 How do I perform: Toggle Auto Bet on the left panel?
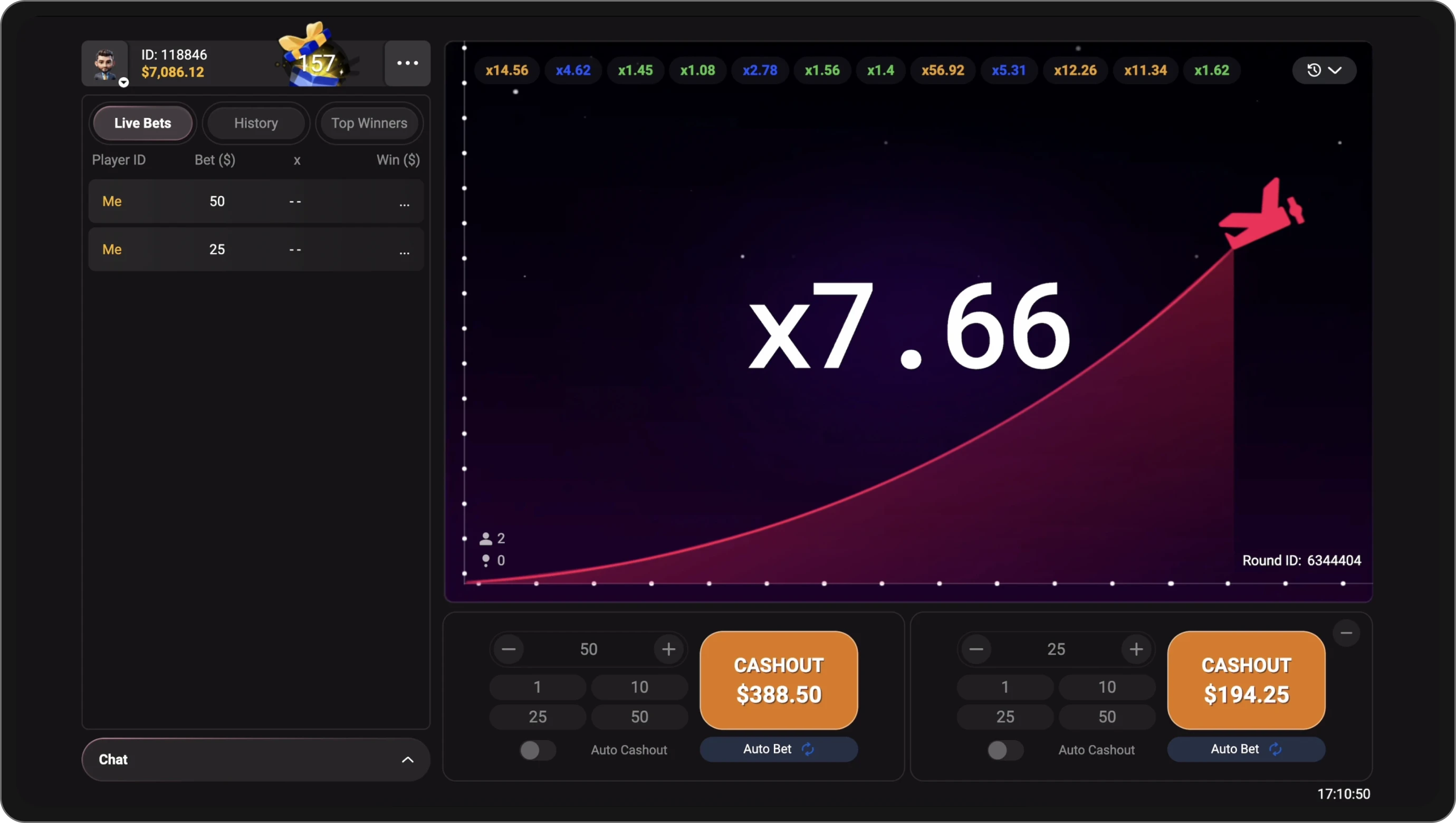[x=778, y=749]
